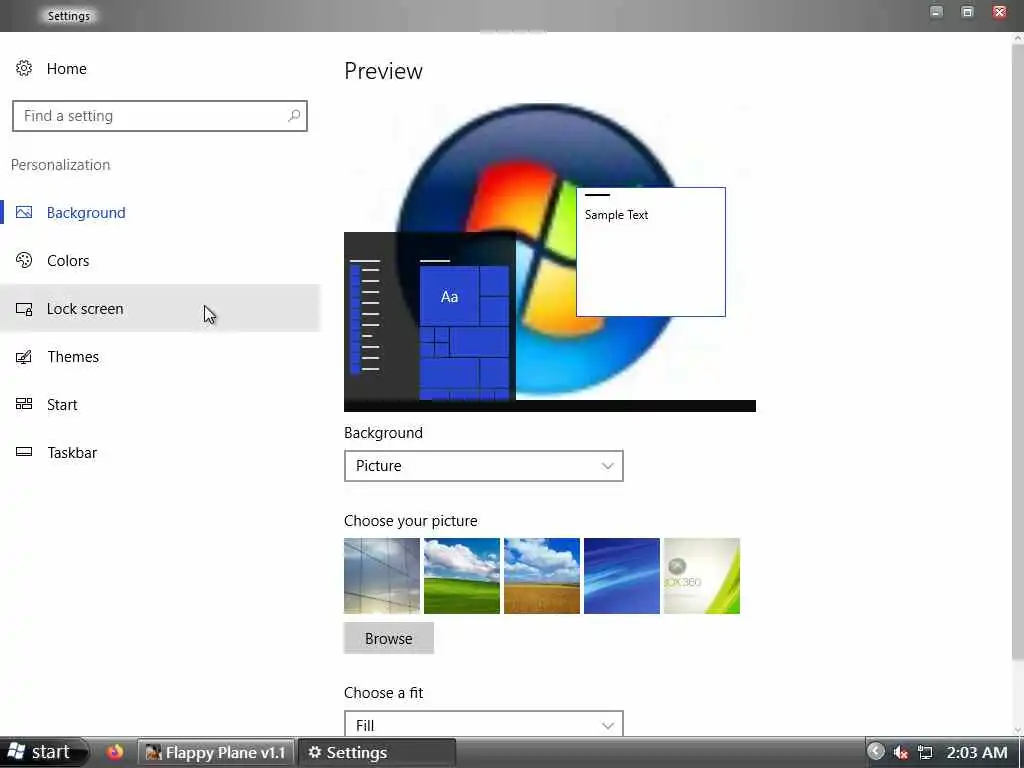Click the Choose your picture label

(410, 520)
